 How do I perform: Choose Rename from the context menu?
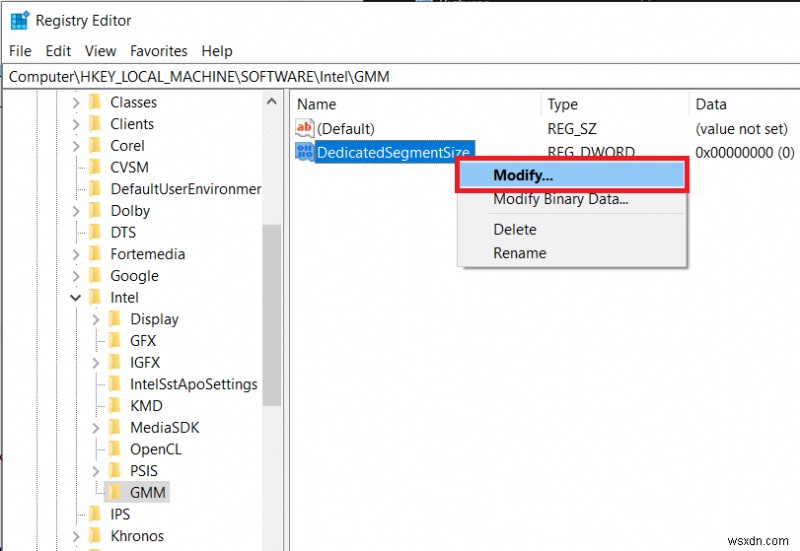pos(572,253)
